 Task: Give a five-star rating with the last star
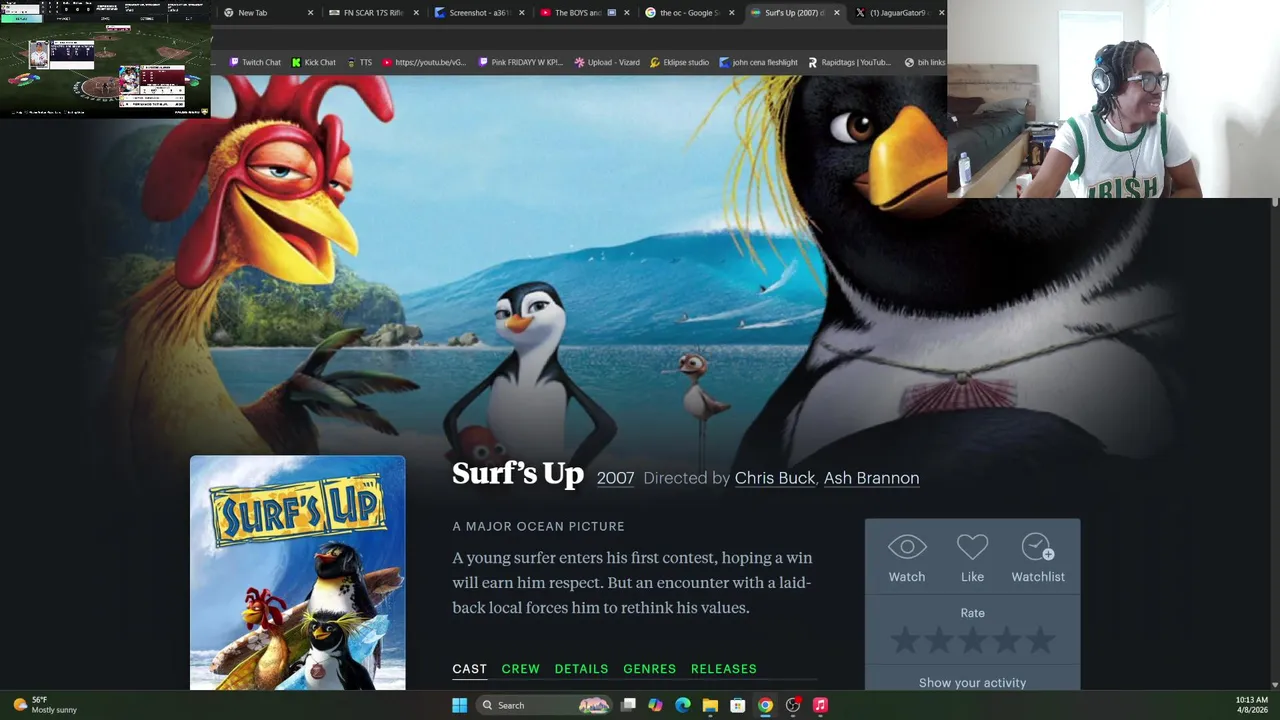click(x=1040, y=641)
